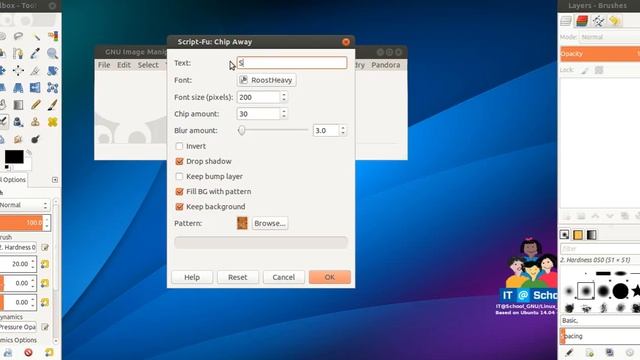Select the Rotate tool
The height and width of the screenshot is (360, 640).
[x=53, y=71]
